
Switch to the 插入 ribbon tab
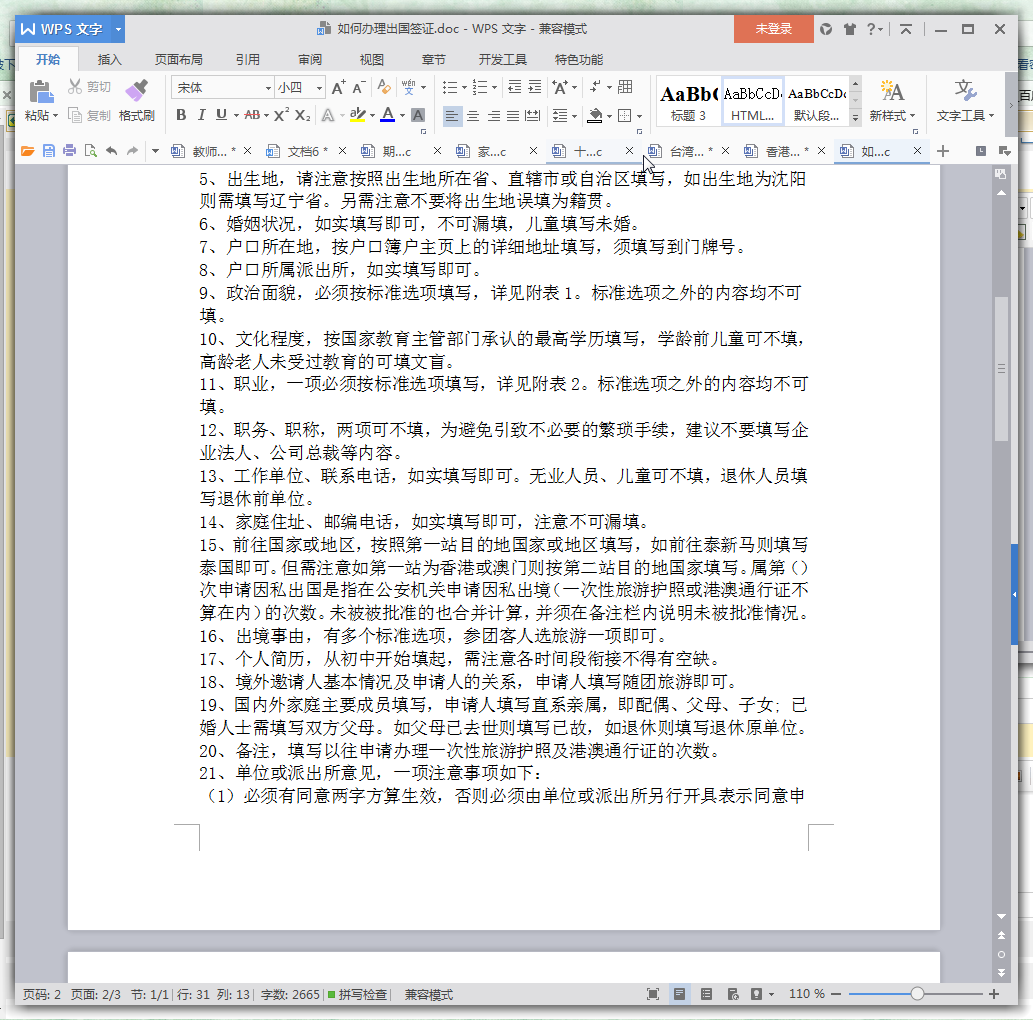click(x=109, y=59)
